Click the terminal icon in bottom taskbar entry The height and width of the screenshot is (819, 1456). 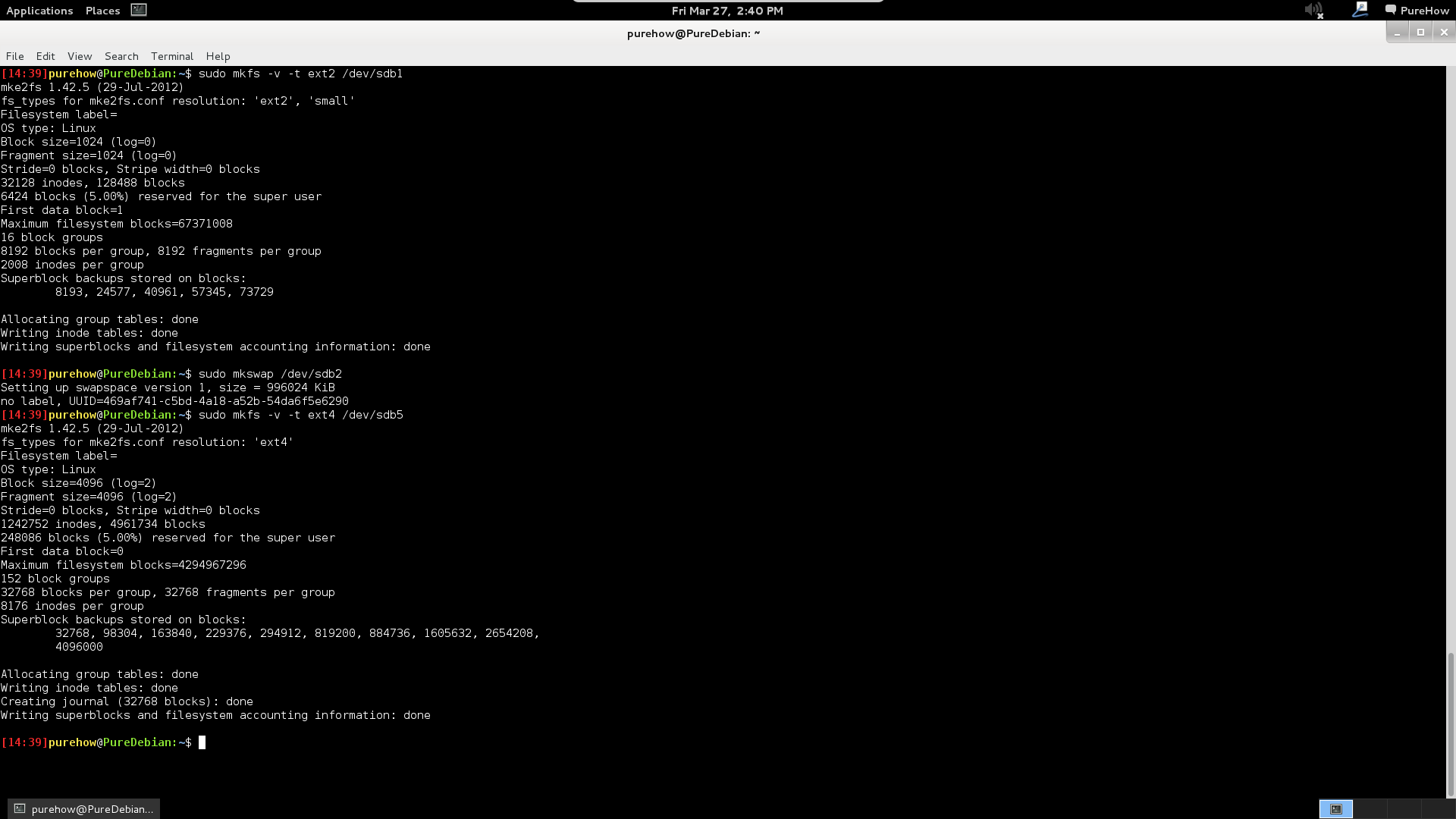tap(20, 808)
